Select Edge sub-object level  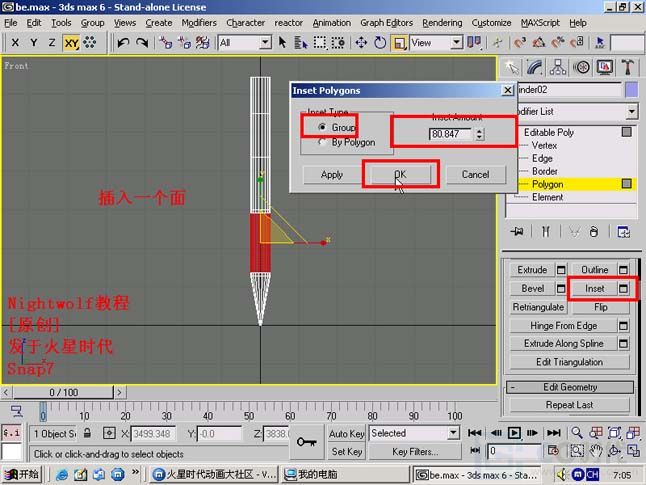pos(542,159)
